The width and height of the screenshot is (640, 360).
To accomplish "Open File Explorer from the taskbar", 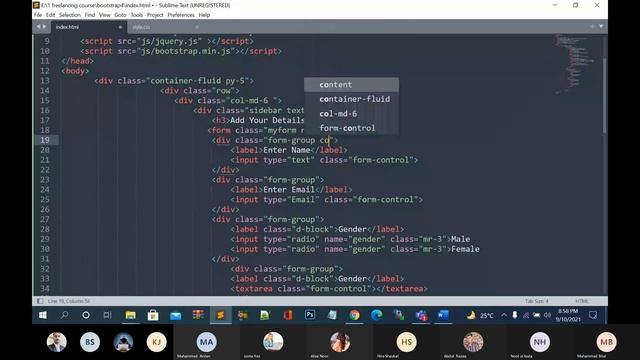I will [131, 315].
